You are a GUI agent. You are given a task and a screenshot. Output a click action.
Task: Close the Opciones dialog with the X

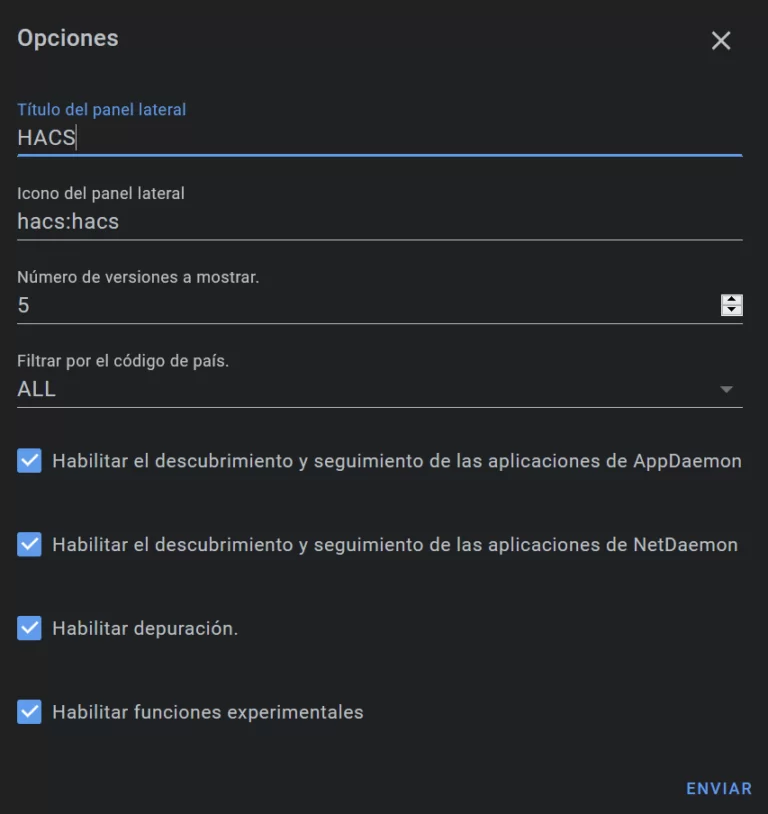click(x=721, y=40)
